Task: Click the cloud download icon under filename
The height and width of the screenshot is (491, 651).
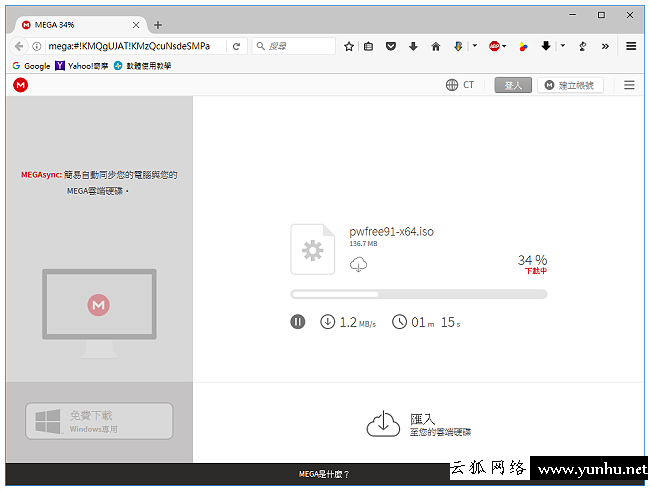Action: pyautogui.click(x=358, y=264)
